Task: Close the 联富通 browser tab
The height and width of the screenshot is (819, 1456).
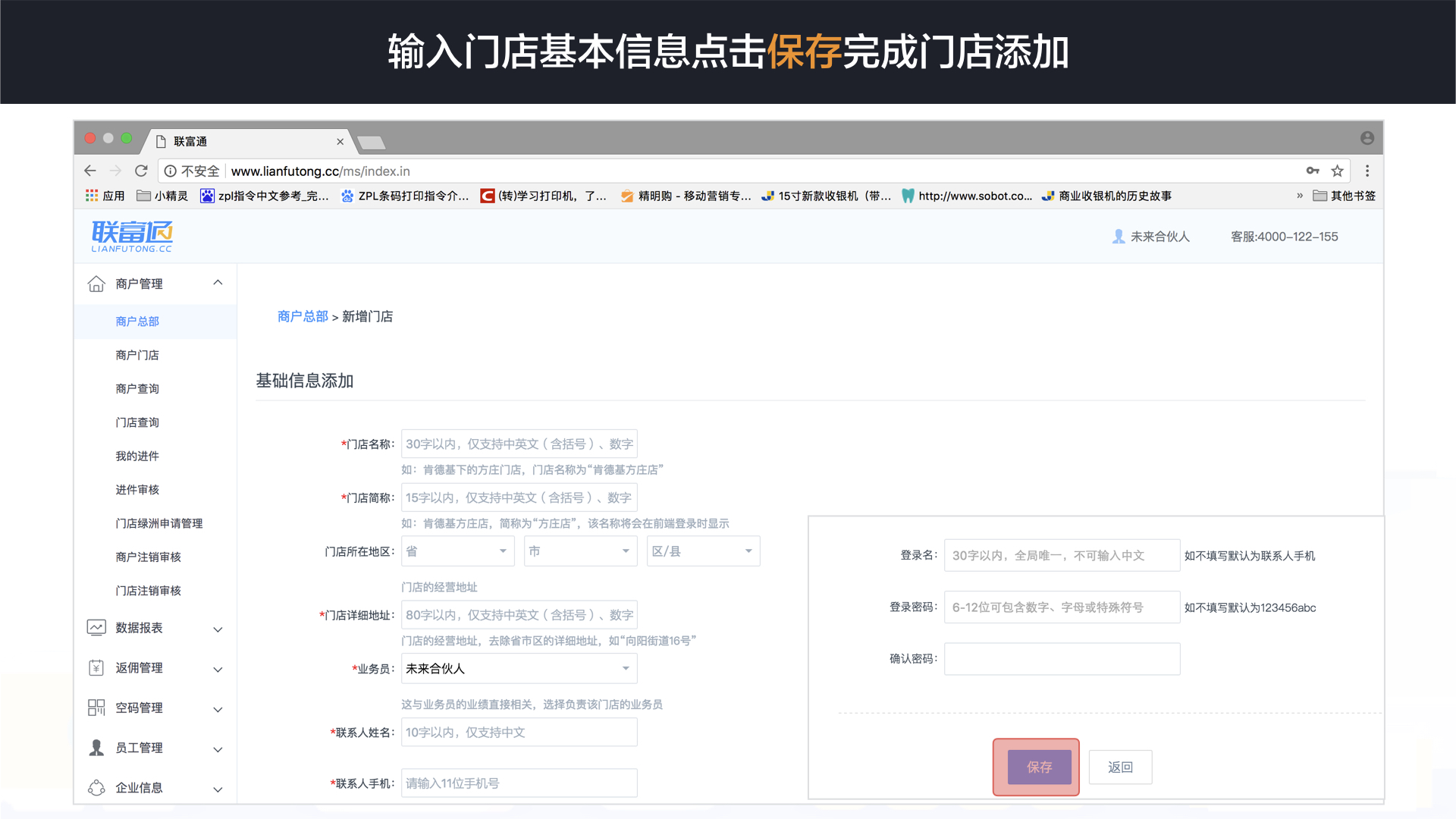Action: coord(340,142)
